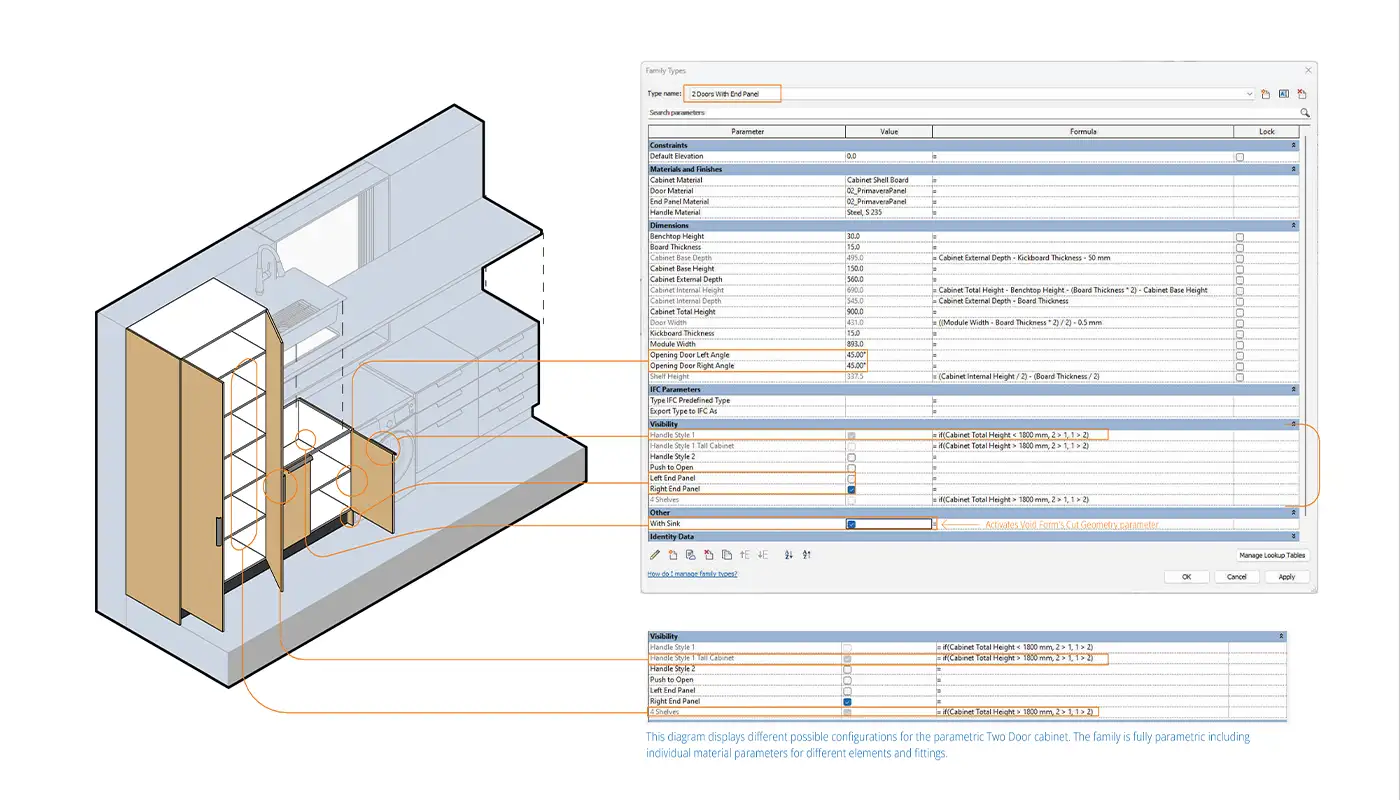Uncheck the Right End Panel checkbox
Screen dimensions: 1400x800
(x=851, y=489)
